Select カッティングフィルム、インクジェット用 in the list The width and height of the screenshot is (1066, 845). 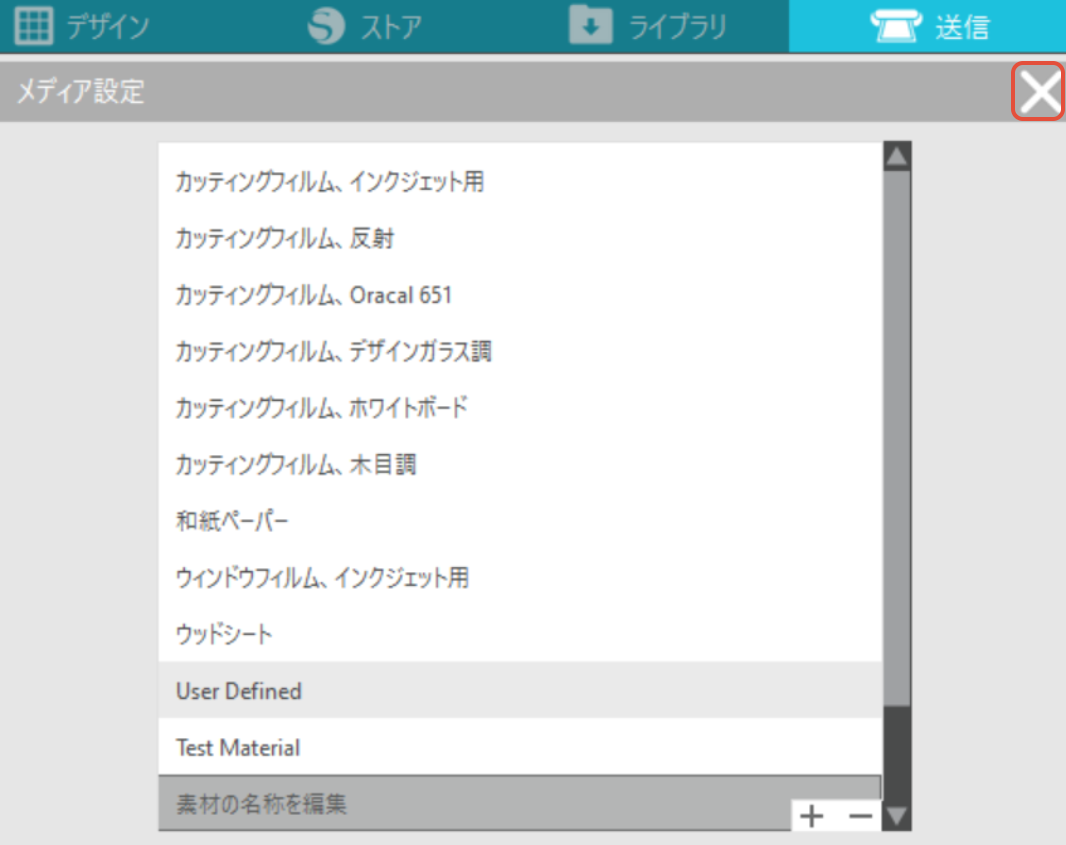(x=520, y=182)
